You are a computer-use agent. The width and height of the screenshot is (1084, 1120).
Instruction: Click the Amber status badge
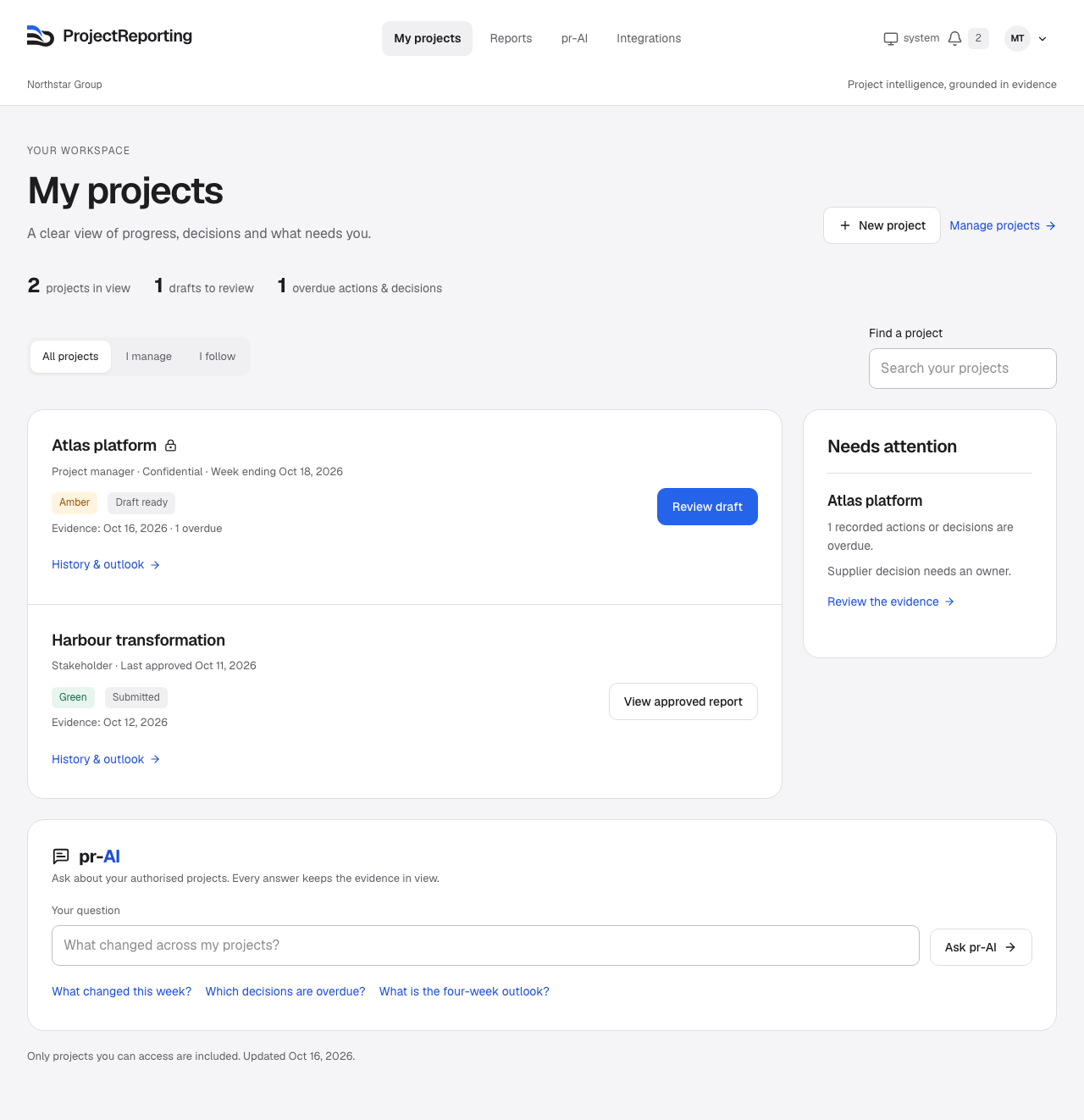75,502
